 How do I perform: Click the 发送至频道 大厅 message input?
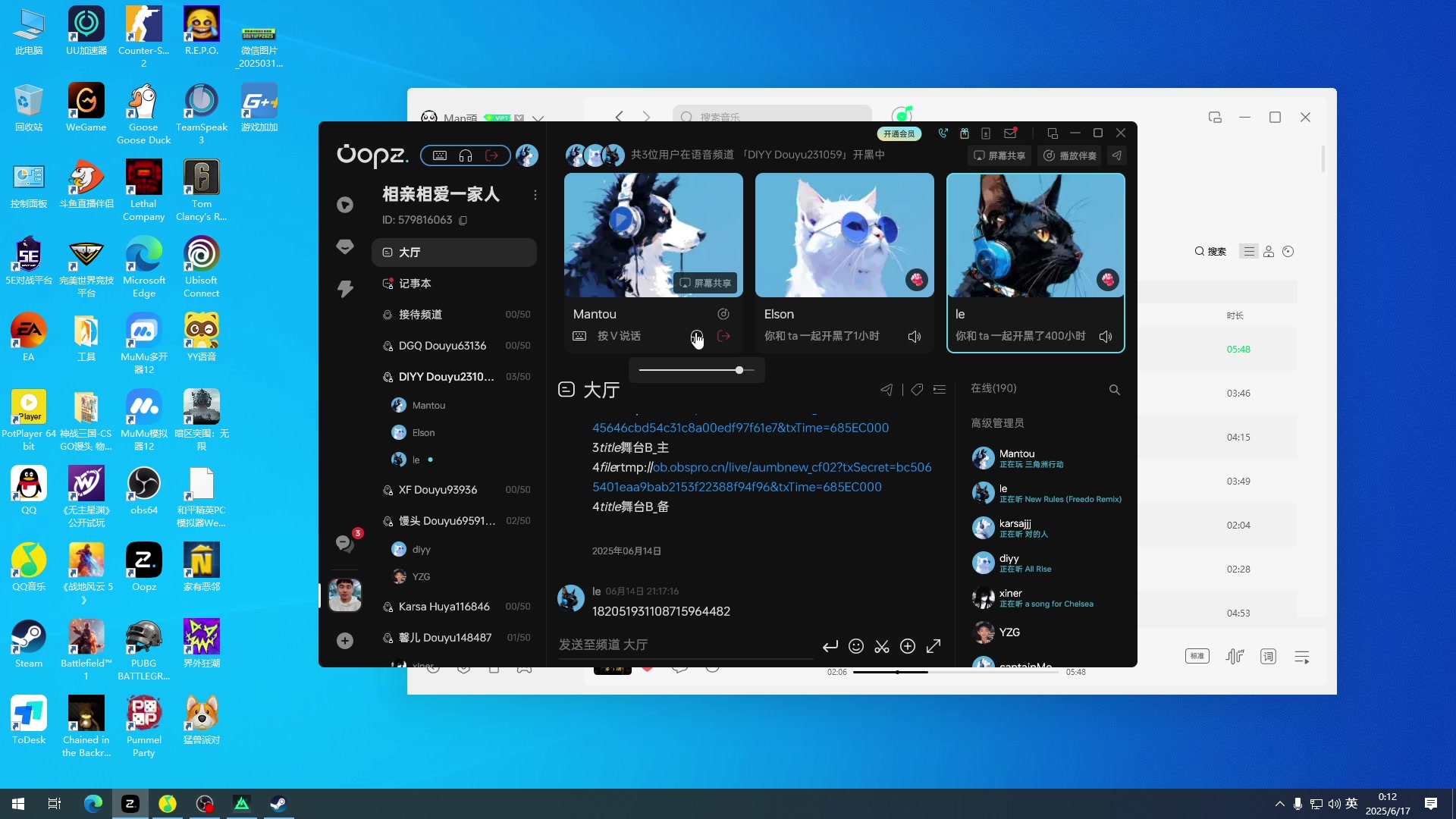(686, 645)
